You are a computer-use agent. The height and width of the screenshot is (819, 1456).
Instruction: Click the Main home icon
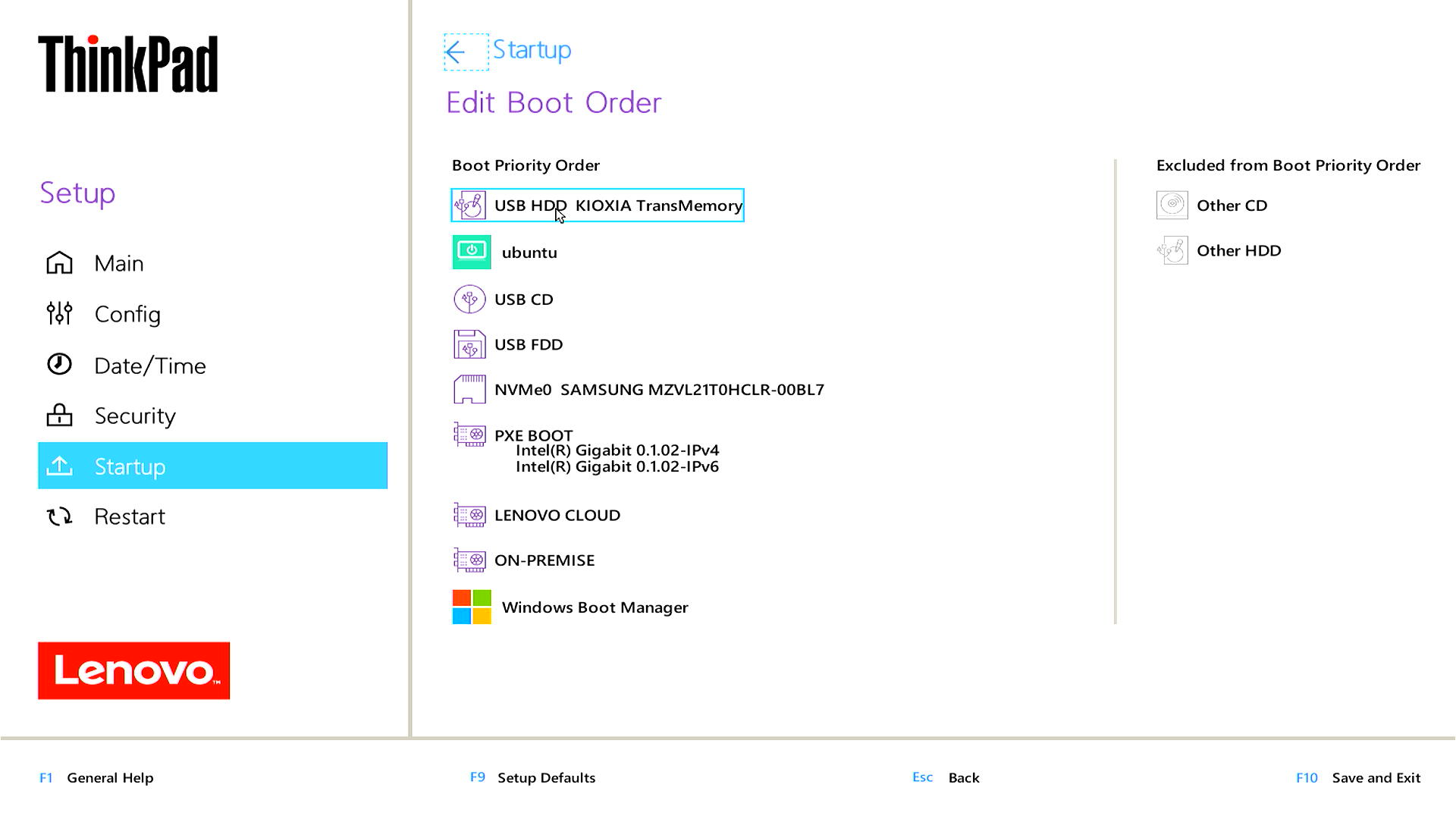59,263
